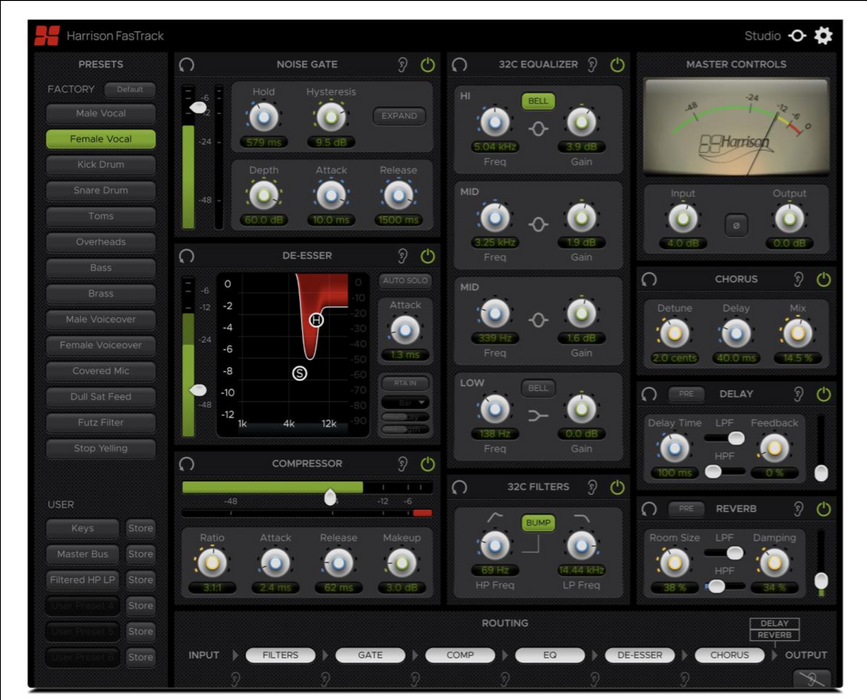This screenshot has height=700, width=867.
Task: Toggle Noise Gate power button
Action: pos(427,65)
